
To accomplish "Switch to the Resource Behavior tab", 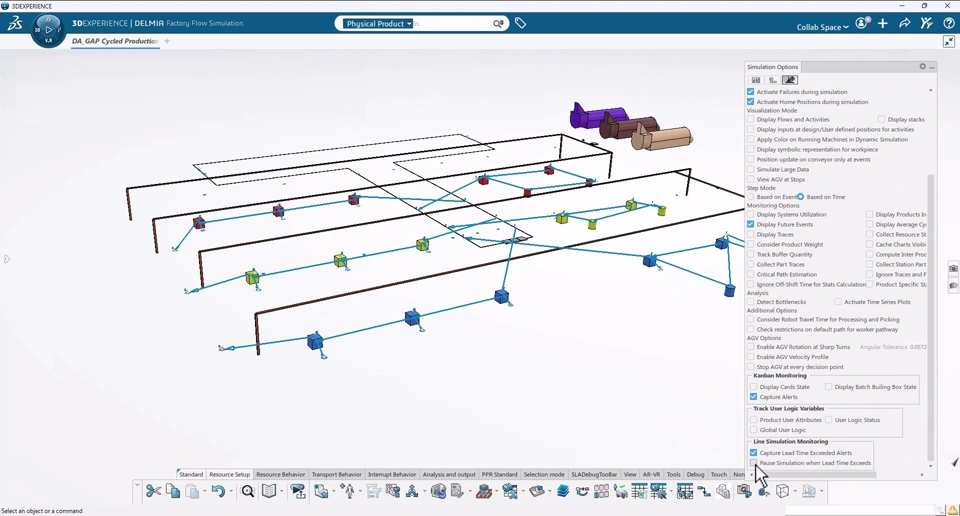I will (x=280, y=474).
